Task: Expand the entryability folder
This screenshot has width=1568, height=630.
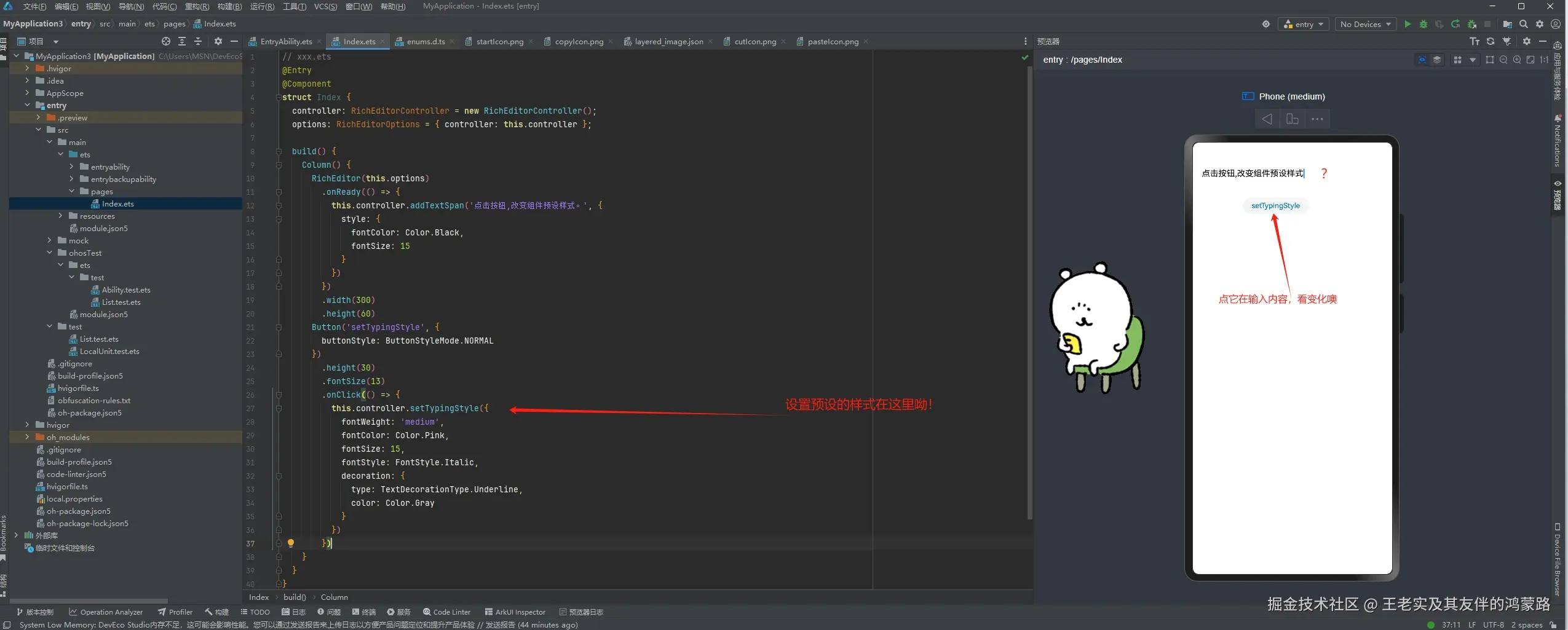Action: point(71,167)
